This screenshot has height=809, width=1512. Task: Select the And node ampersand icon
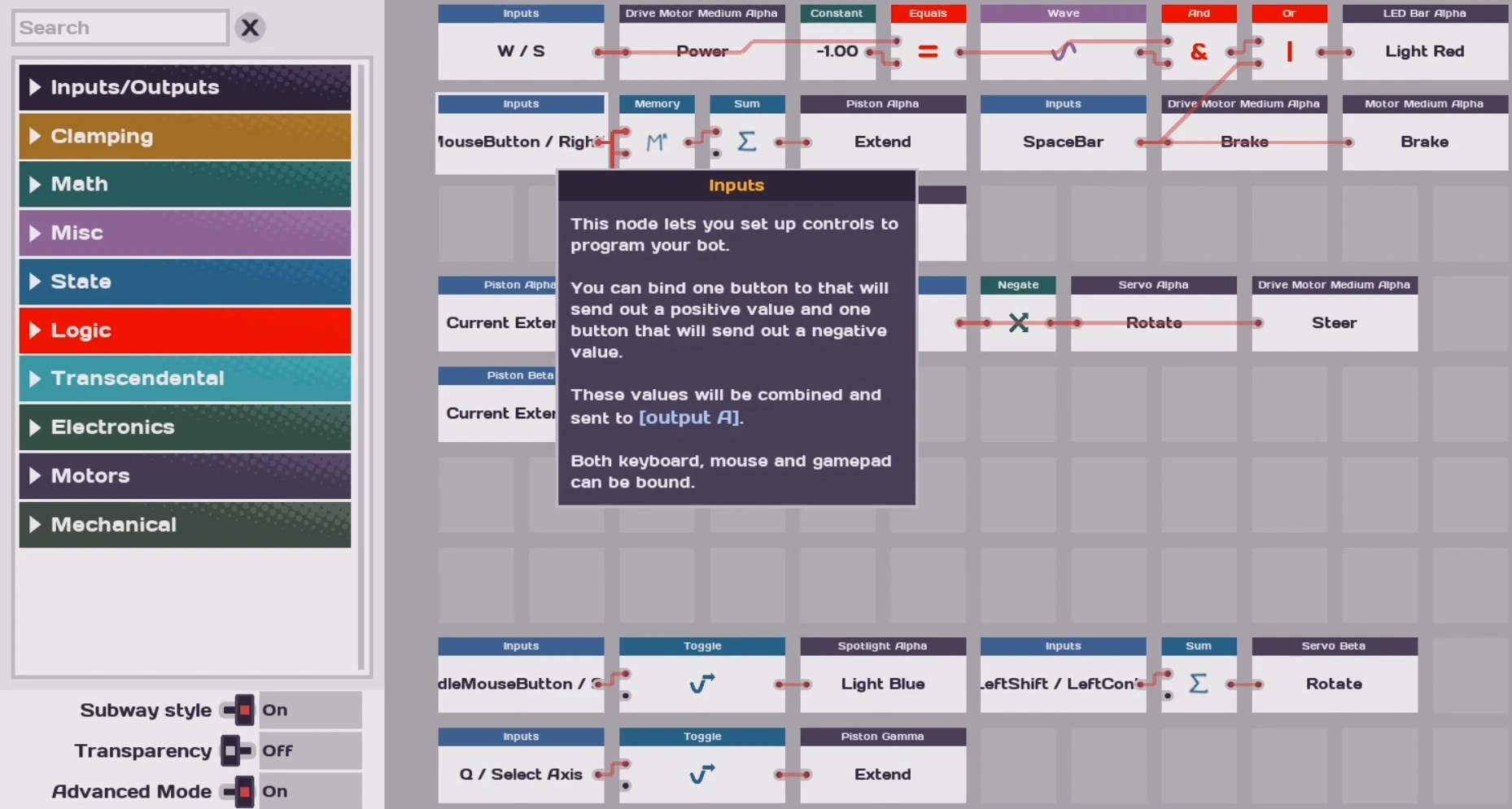click(x=1199, y=52)
